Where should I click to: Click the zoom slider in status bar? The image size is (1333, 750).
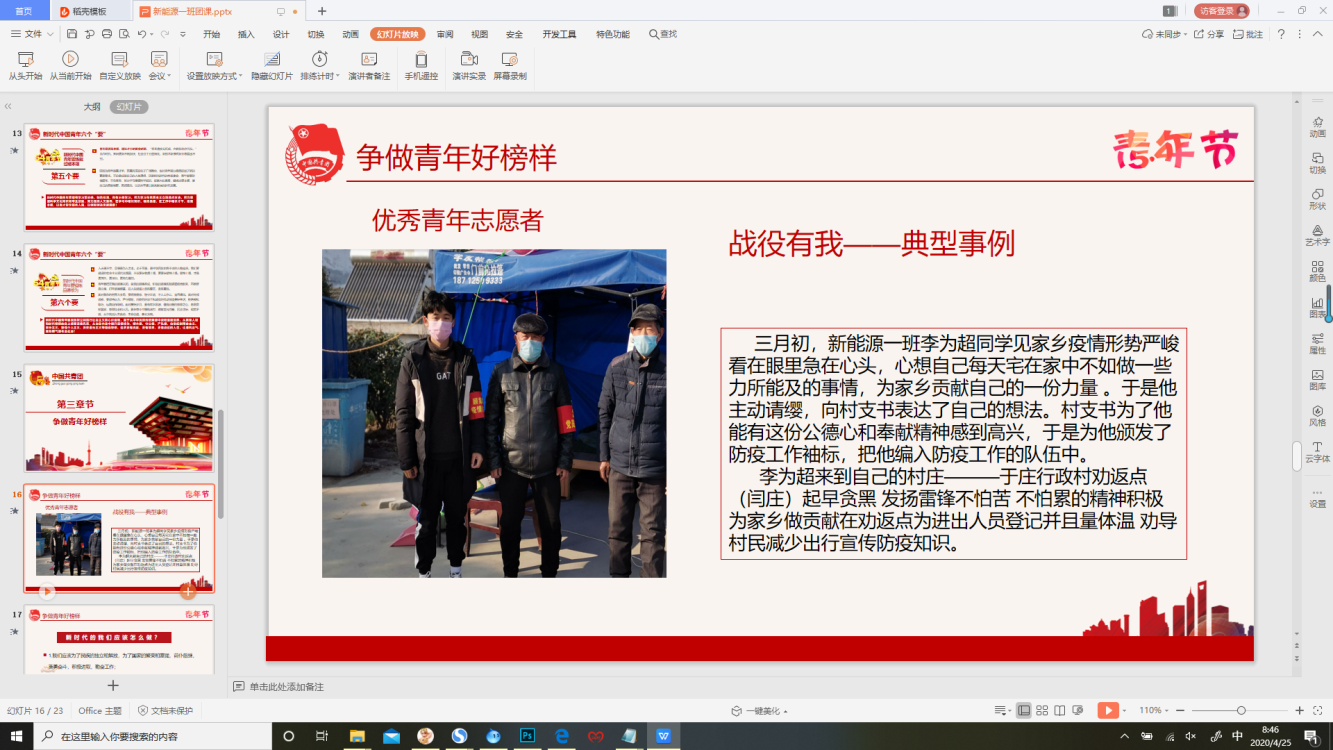(1241, 710)
